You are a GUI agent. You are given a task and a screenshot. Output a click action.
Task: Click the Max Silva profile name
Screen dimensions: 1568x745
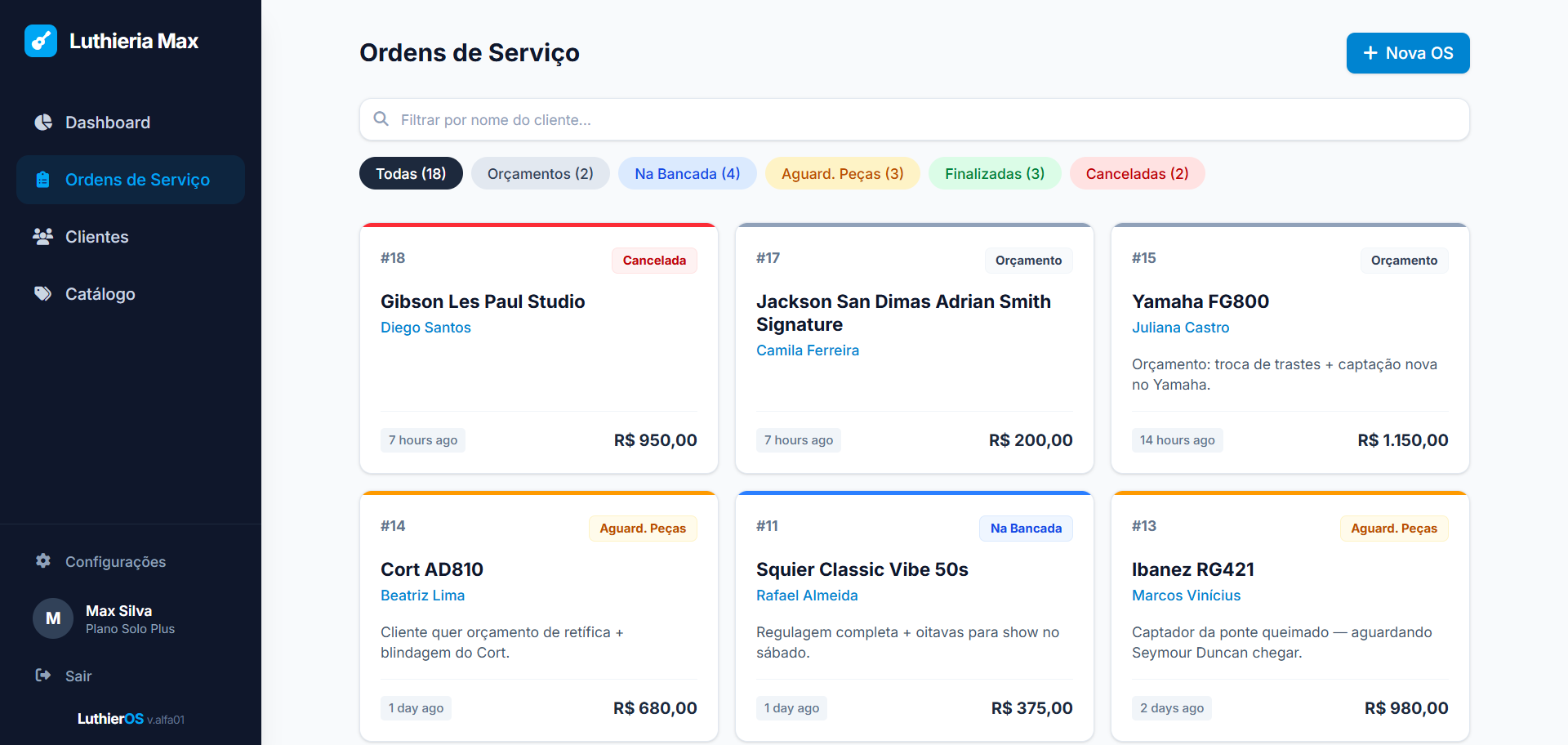coord(118,611)
